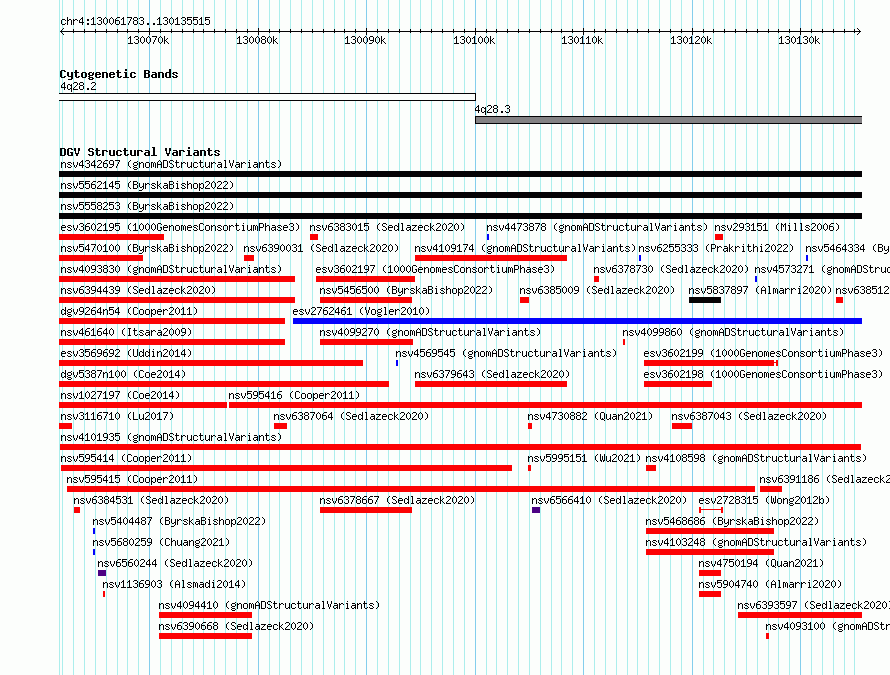
Task: Click nsv4094410 gnomAD variant label
Action: coord(269,606)
